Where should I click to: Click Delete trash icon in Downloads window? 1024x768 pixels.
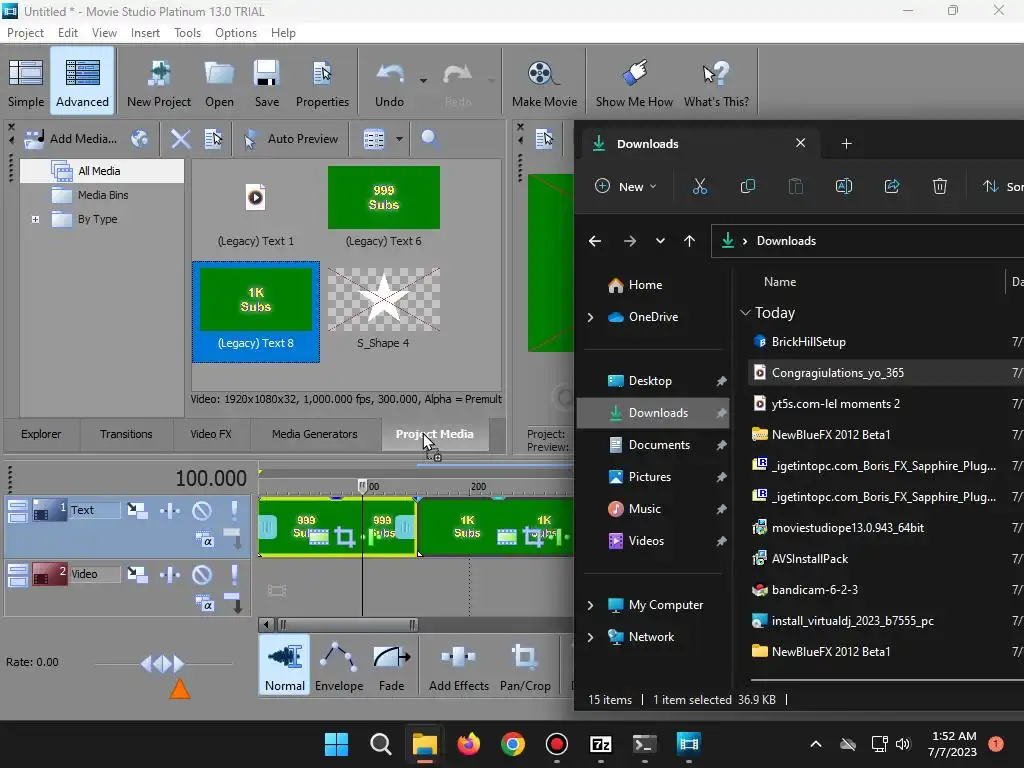(939, 187)
